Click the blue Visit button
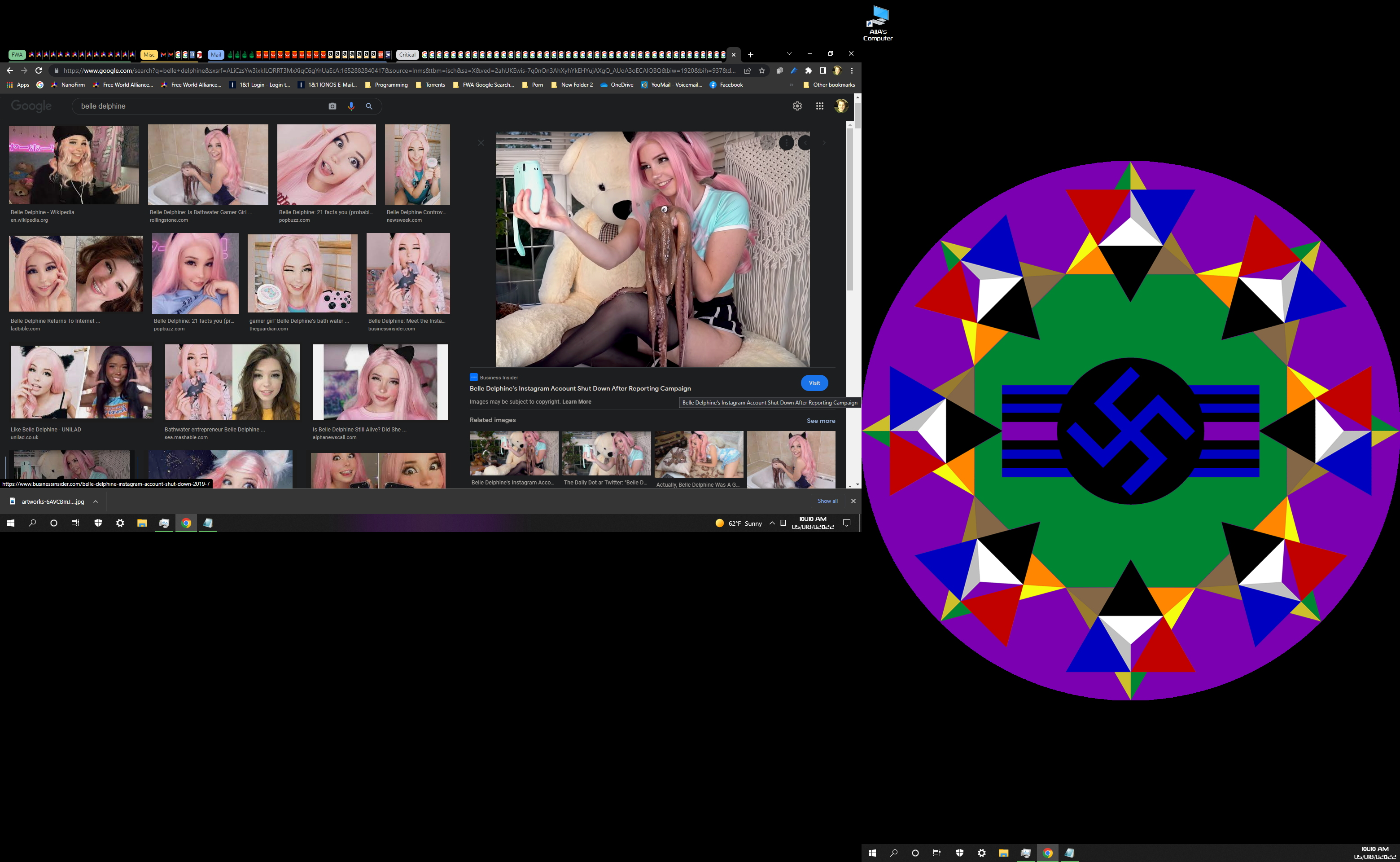Image resolution: width=1400 pixels, height=862 pixels. point(814,383)
